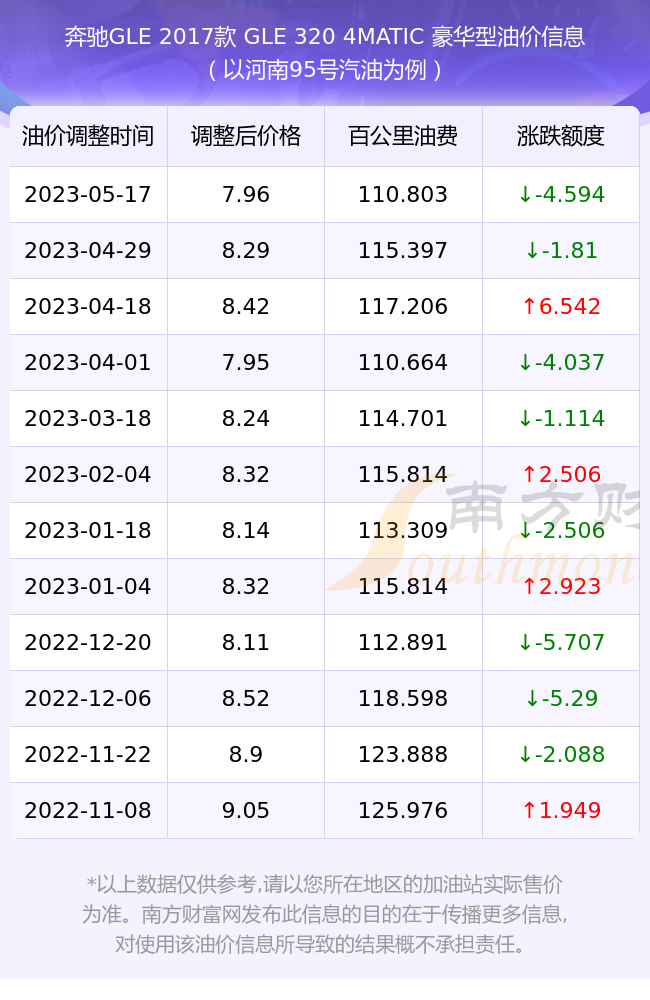Click fuel cost 123.888
The image size is (650, 1000).
[x=403, y=755]
